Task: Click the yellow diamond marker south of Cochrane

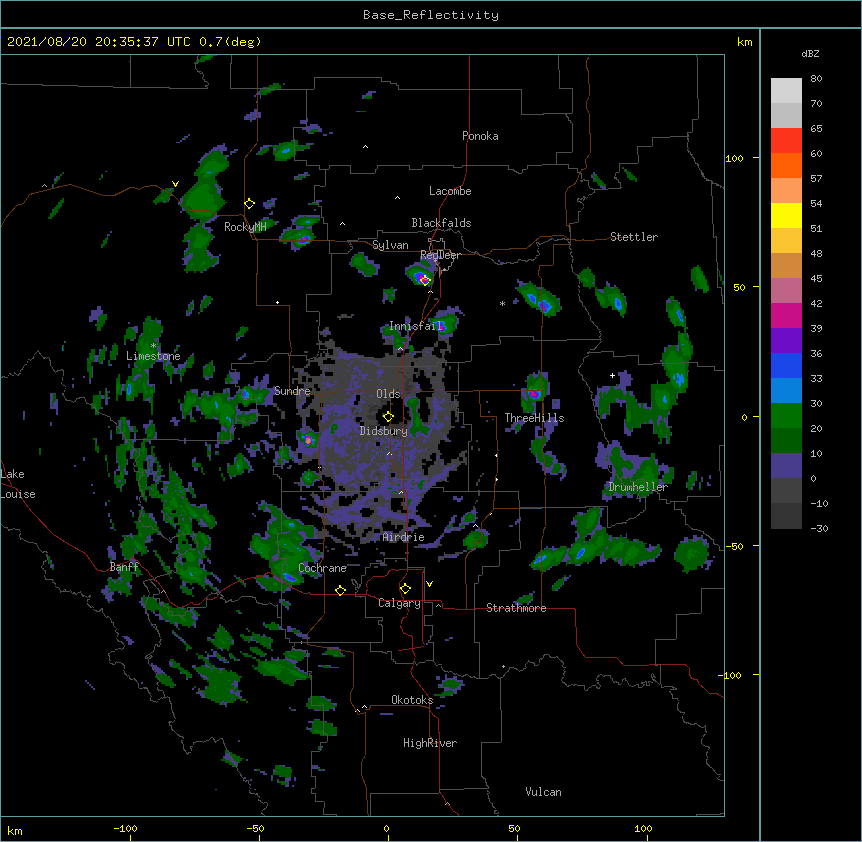Action: 340,590
